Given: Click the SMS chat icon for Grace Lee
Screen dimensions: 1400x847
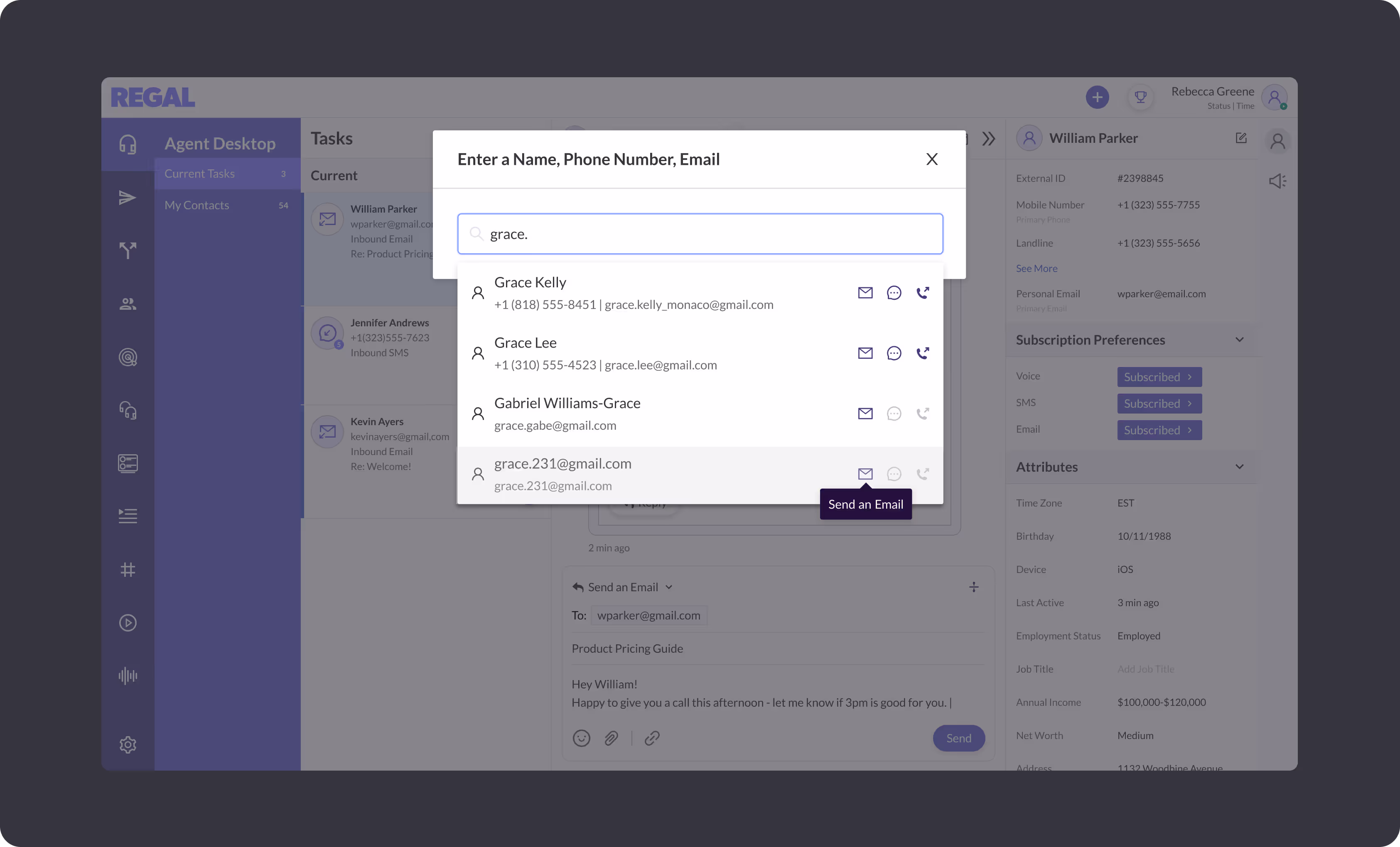Looking at the screenshot, I should click(x=894, y=353).
